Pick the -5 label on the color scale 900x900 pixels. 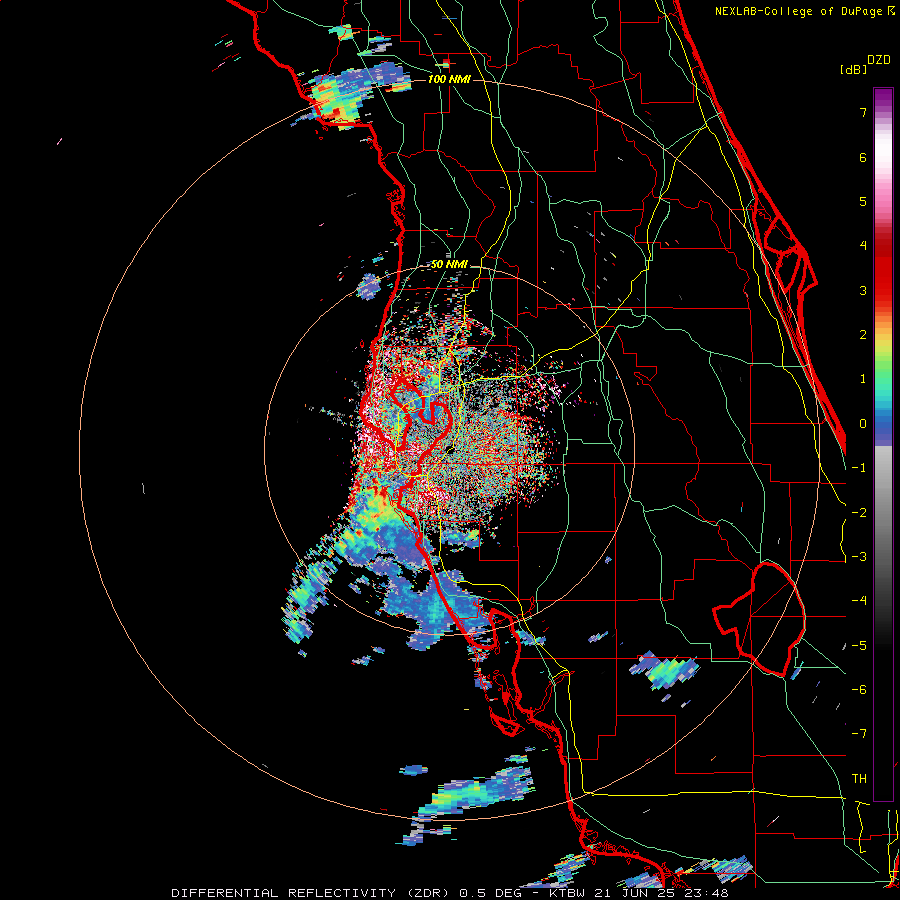(x=859, y=645)
